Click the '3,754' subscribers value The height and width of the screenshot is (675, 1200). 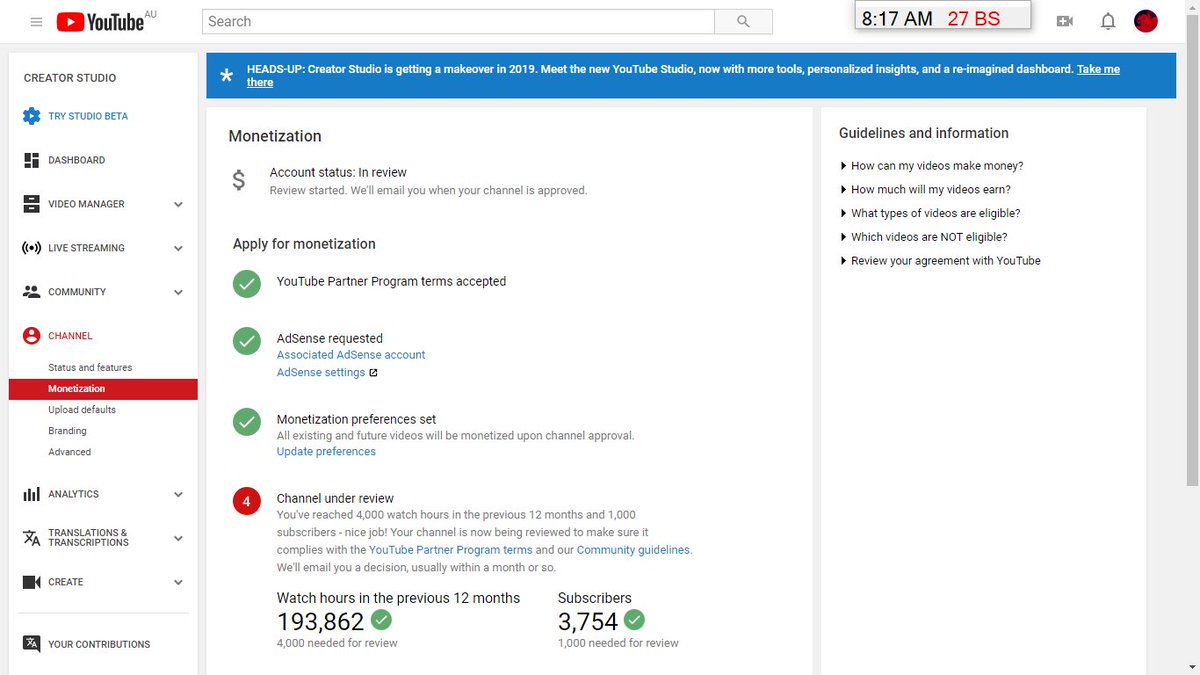tap(588, 621)
